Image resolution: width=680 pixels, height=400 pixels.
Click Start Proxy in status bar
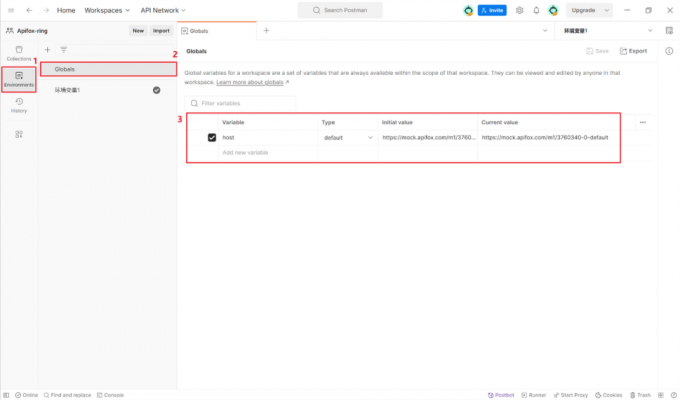click(570, 395)
